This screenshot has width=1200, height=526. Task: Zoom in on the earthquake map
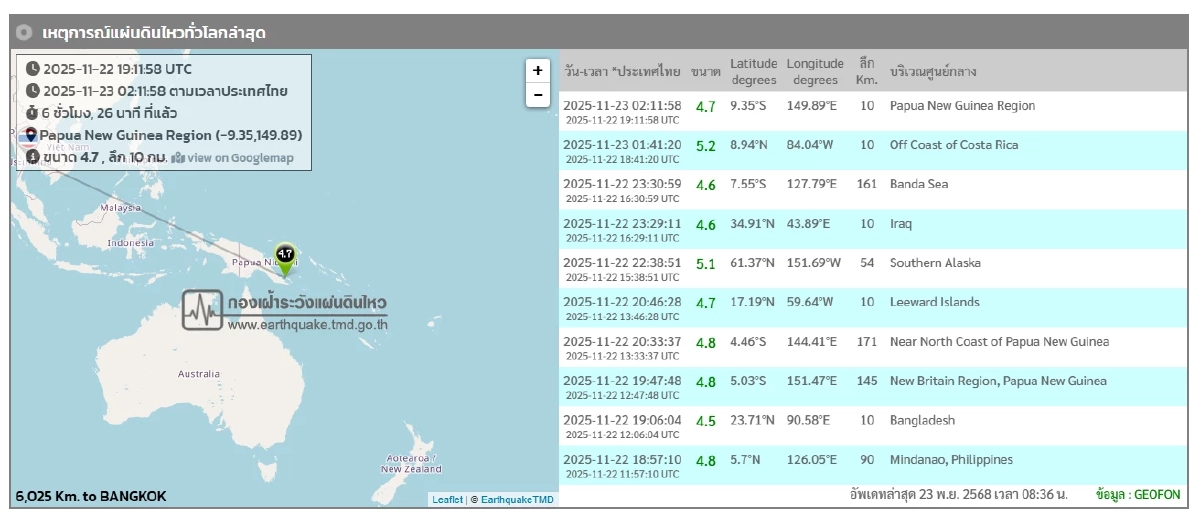538,70
